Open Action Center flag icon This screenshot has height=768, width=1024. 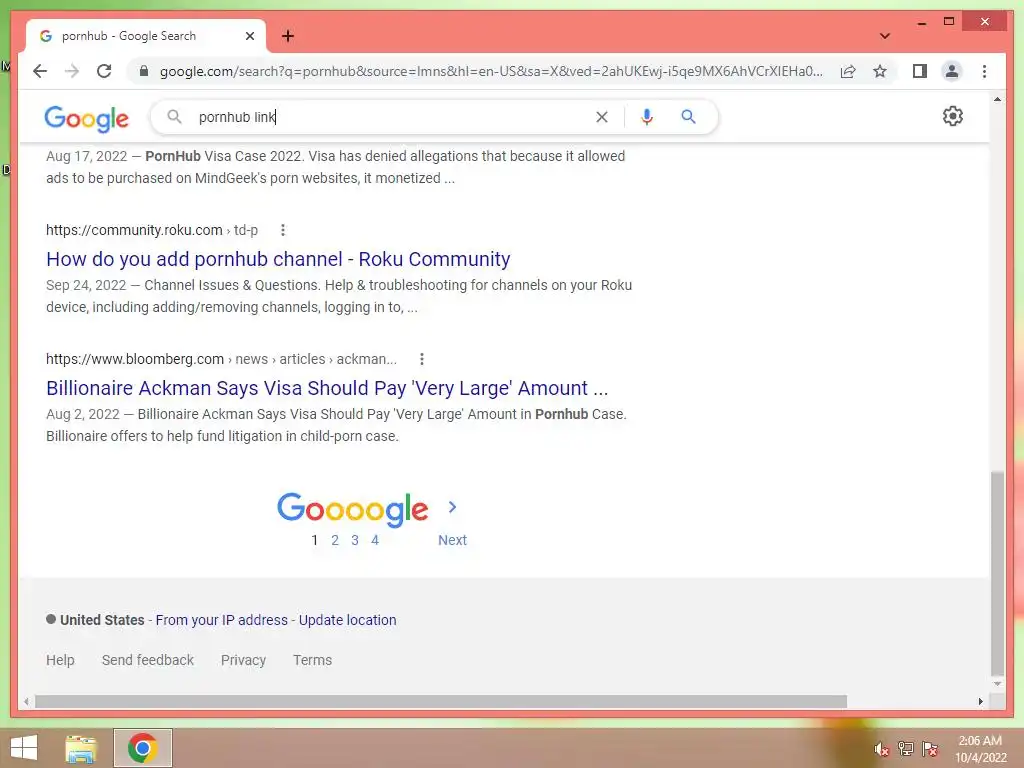930,749
